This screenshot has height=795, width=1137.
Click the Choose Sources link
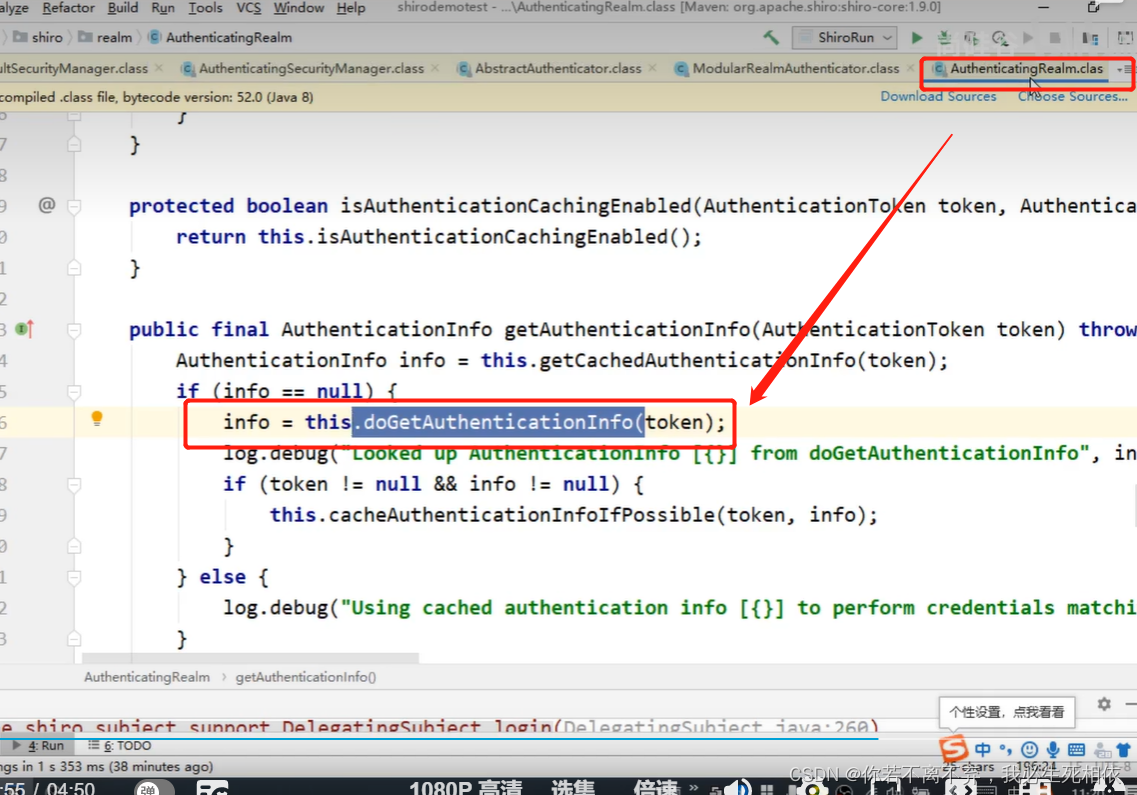pyautogui.click(x=1072, y=96)
